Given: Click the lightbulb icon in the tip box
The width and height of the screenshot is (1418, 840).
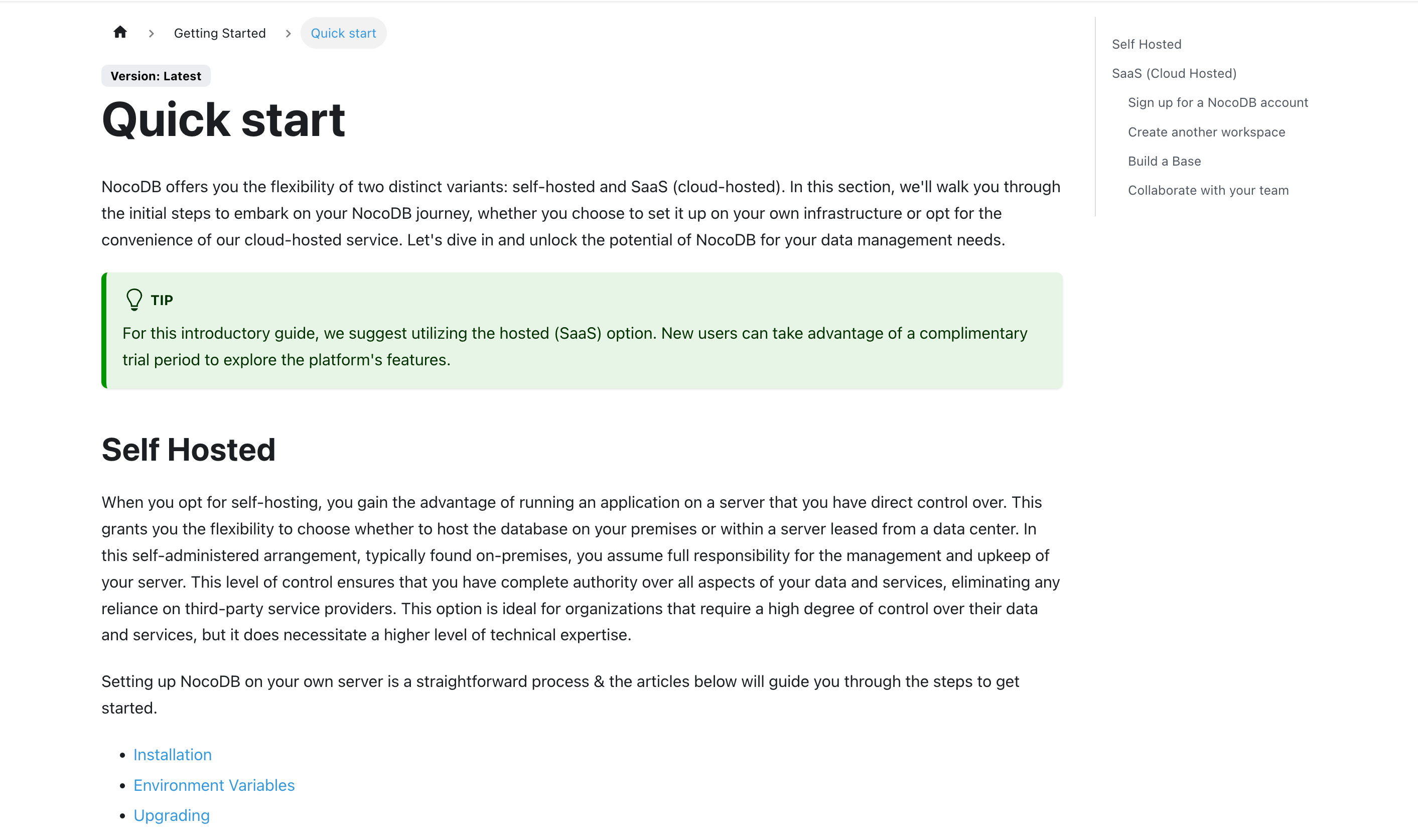Looking at the screenshot, I should (134, 300).
